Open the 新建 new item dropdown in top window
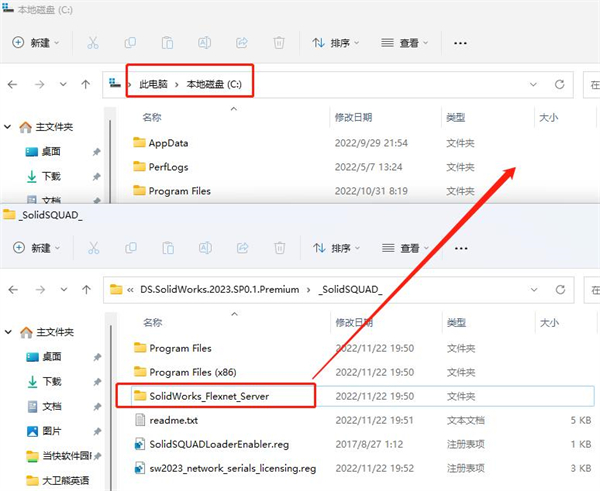This screenshot has height=491, width=600. (x=36, y=43)
